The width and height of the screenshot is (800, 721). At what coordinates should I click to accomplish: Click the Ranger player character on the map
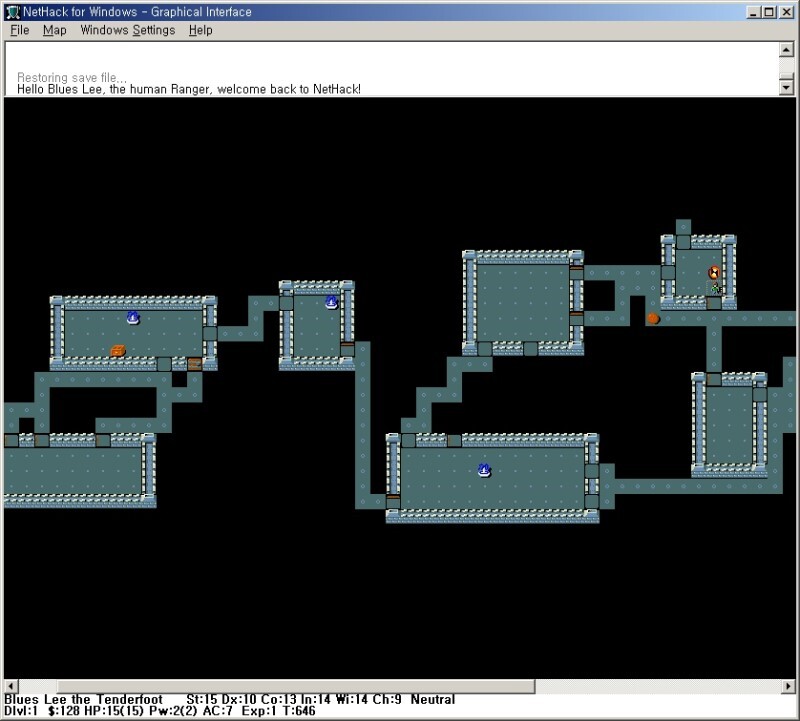click(x=714, y=288)
